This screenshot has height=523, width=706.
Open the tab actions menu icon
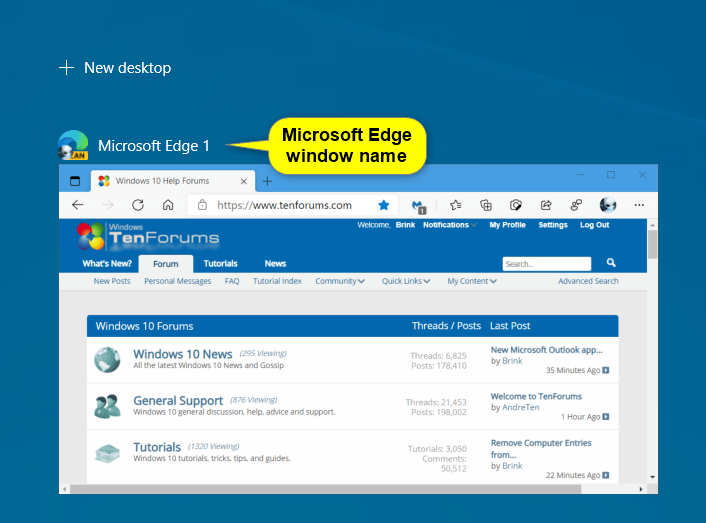tap(75, 181)
